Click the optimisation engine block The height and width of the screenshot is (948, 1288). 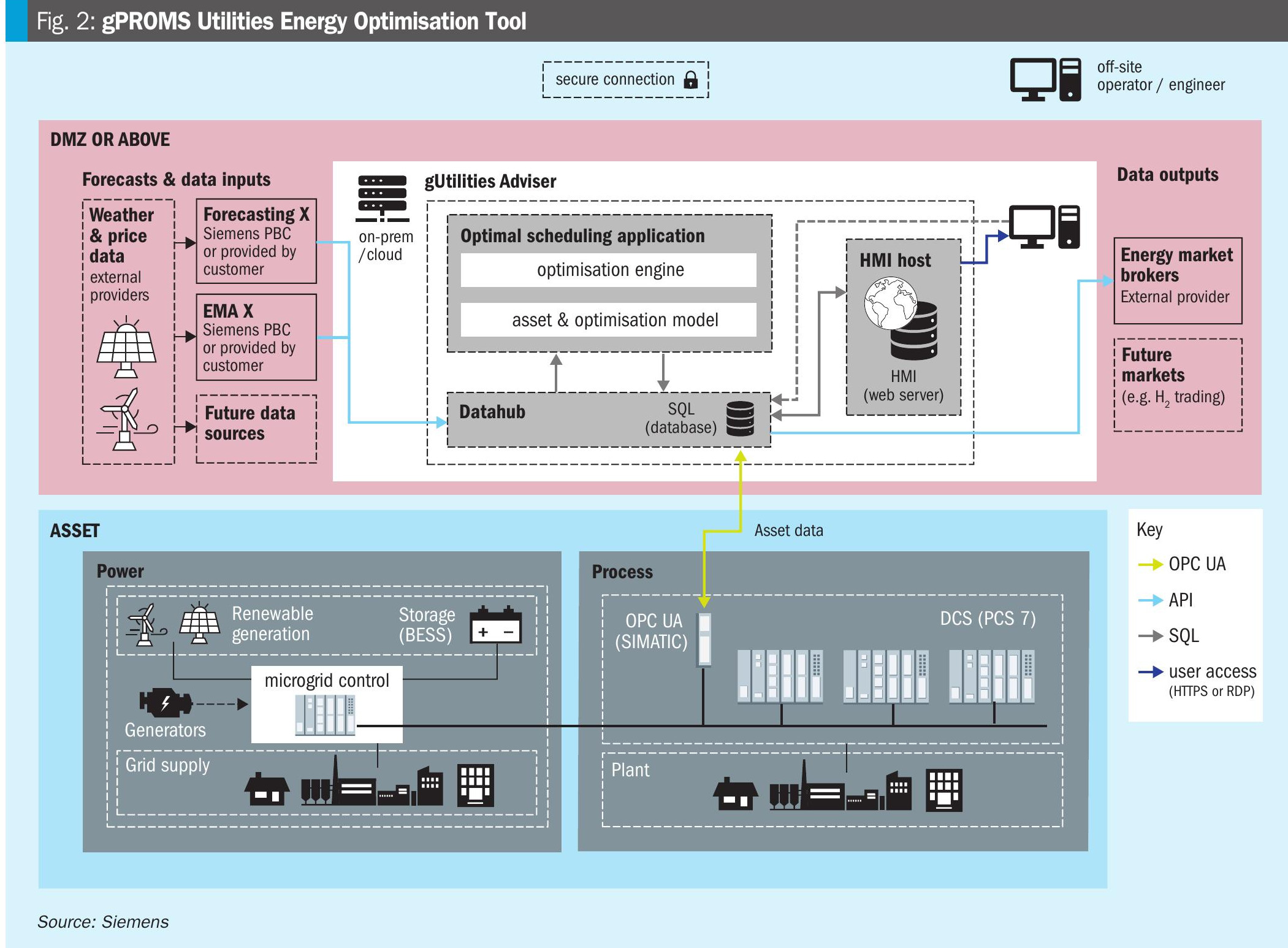click(x=609, y=270)
